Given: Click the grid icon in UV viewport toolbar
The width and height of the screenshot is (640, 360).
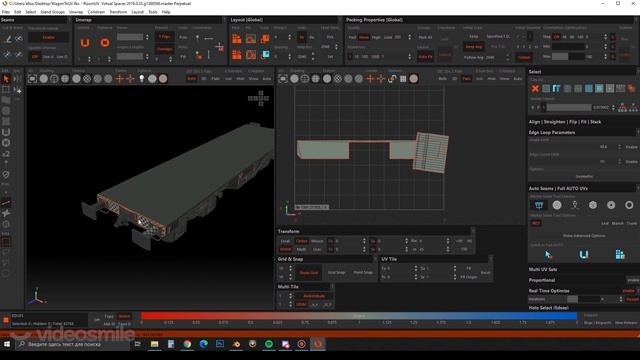Looking at the screenshot, I should click(403, 78).
